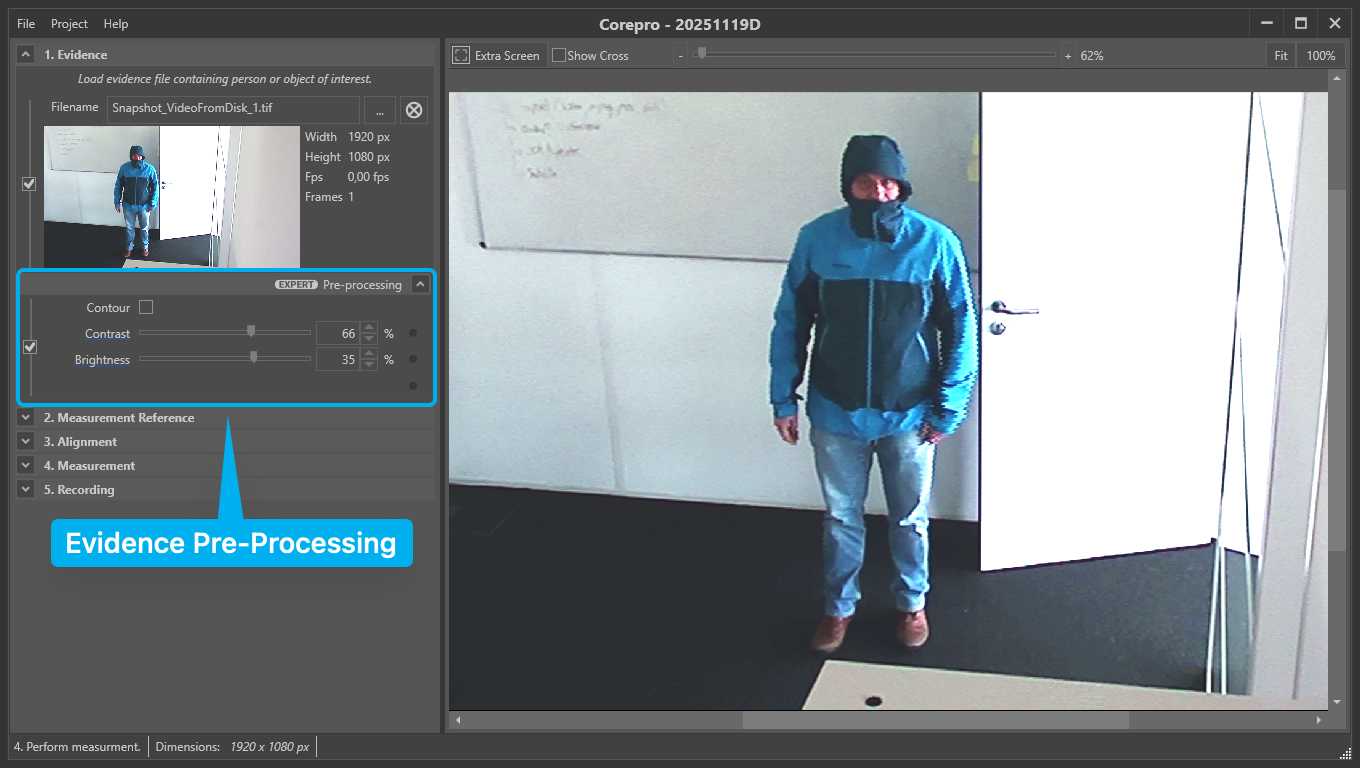Set view scale with the 100% button
The height and width of the screenshot is (768, 1360).
1321,55
